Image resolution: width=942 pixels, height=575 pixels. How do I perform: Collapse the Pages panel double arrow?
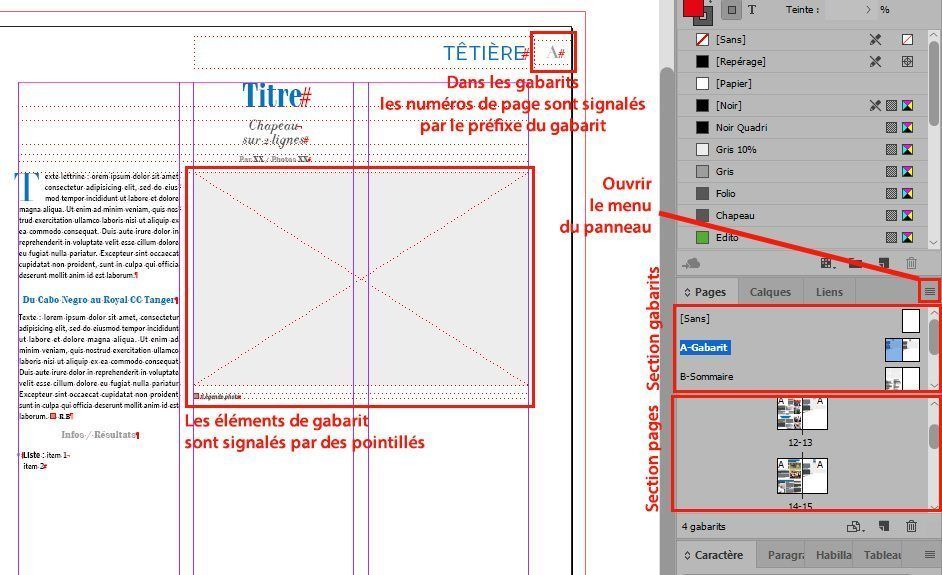[x=687, y=293]
